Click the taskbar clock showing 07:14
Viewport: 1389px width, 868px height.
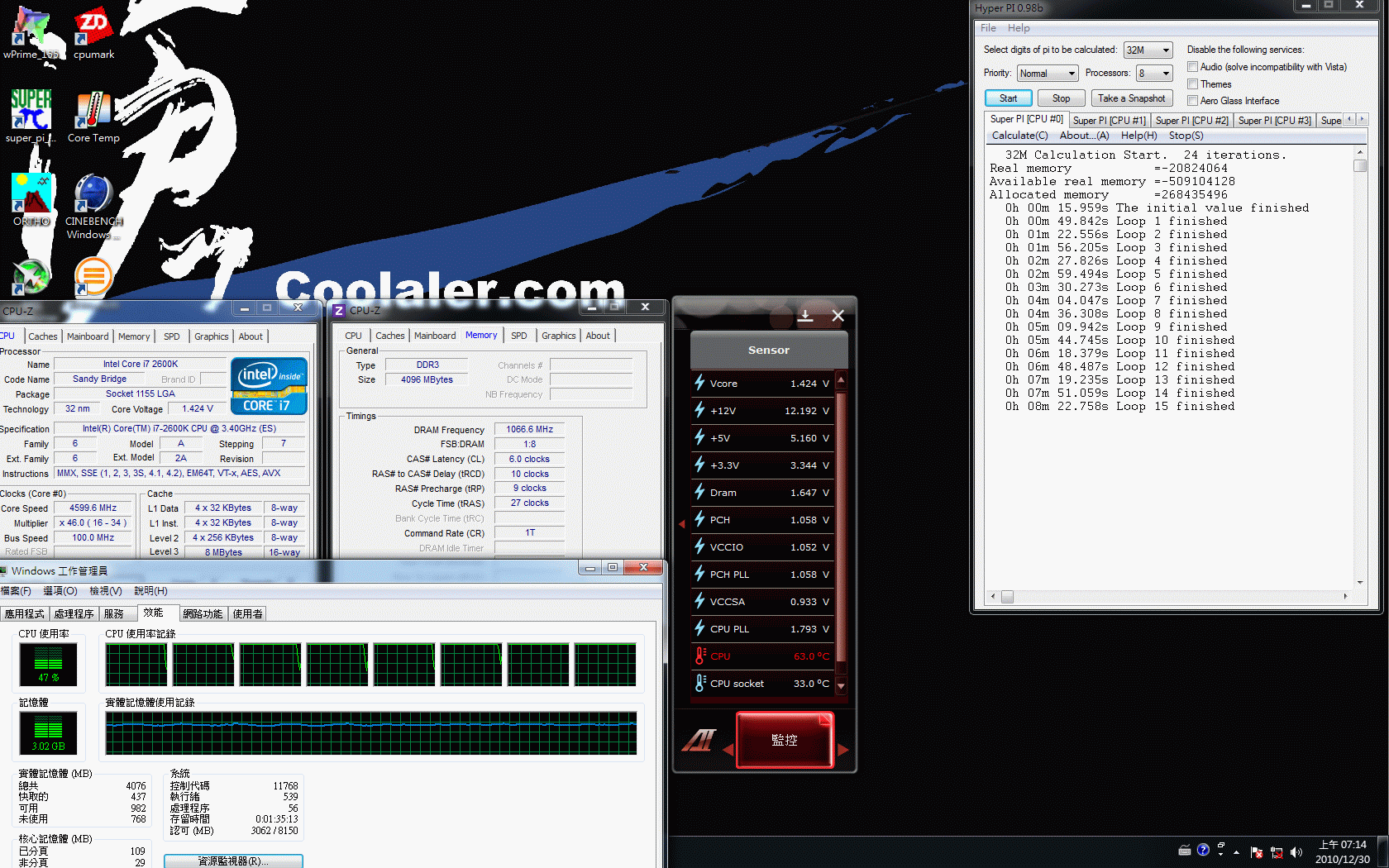1342,851
